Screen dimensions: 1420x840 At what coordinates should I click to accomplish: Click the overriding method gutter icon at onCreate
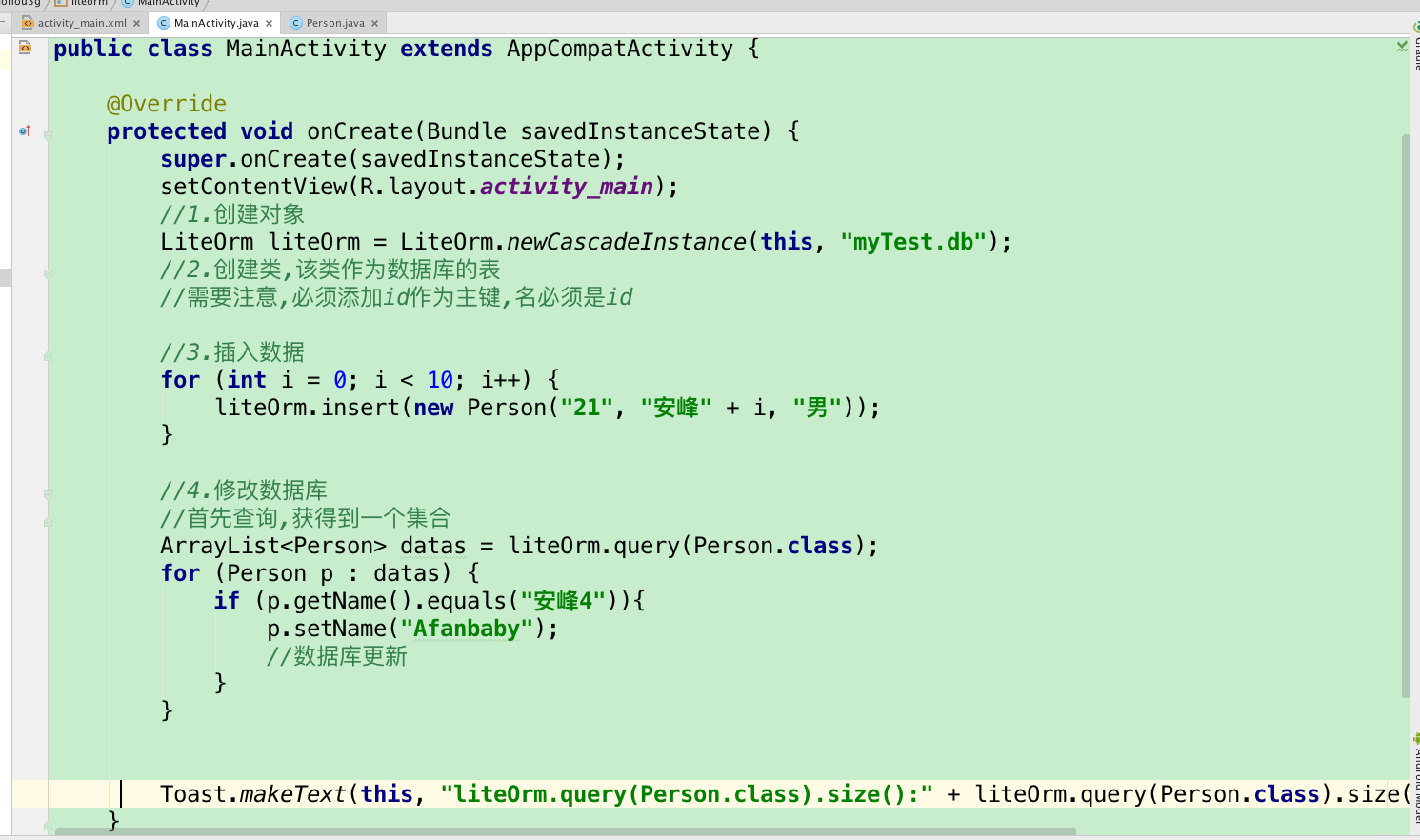coord(25,130)
